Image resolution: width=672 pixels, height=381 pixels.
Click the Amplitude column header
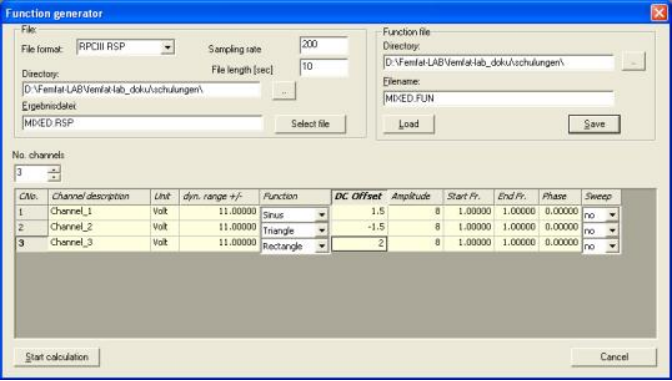coord(415,196)
